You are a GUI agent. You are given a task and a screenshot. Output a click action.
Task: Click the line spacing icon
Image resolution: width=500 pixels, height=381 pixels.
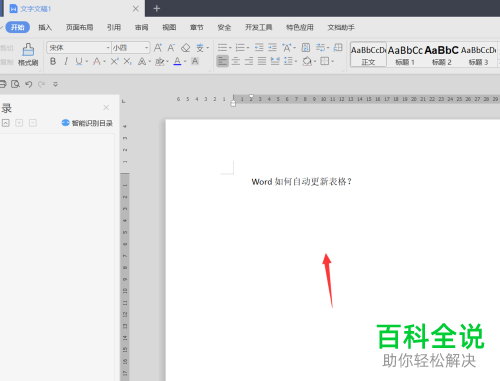288,61
